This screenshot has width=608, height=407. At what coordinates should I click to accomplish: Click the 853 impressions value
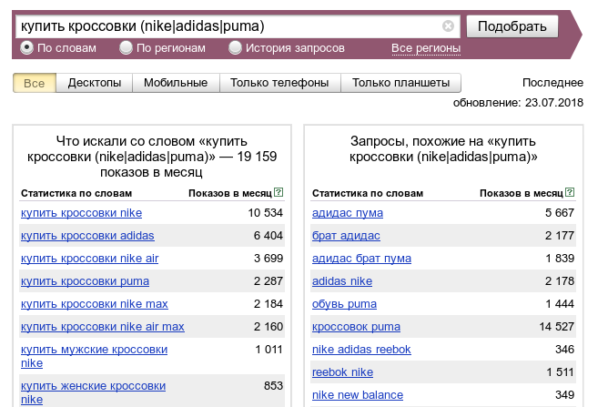pyautogui.click(x=273, y=386)
